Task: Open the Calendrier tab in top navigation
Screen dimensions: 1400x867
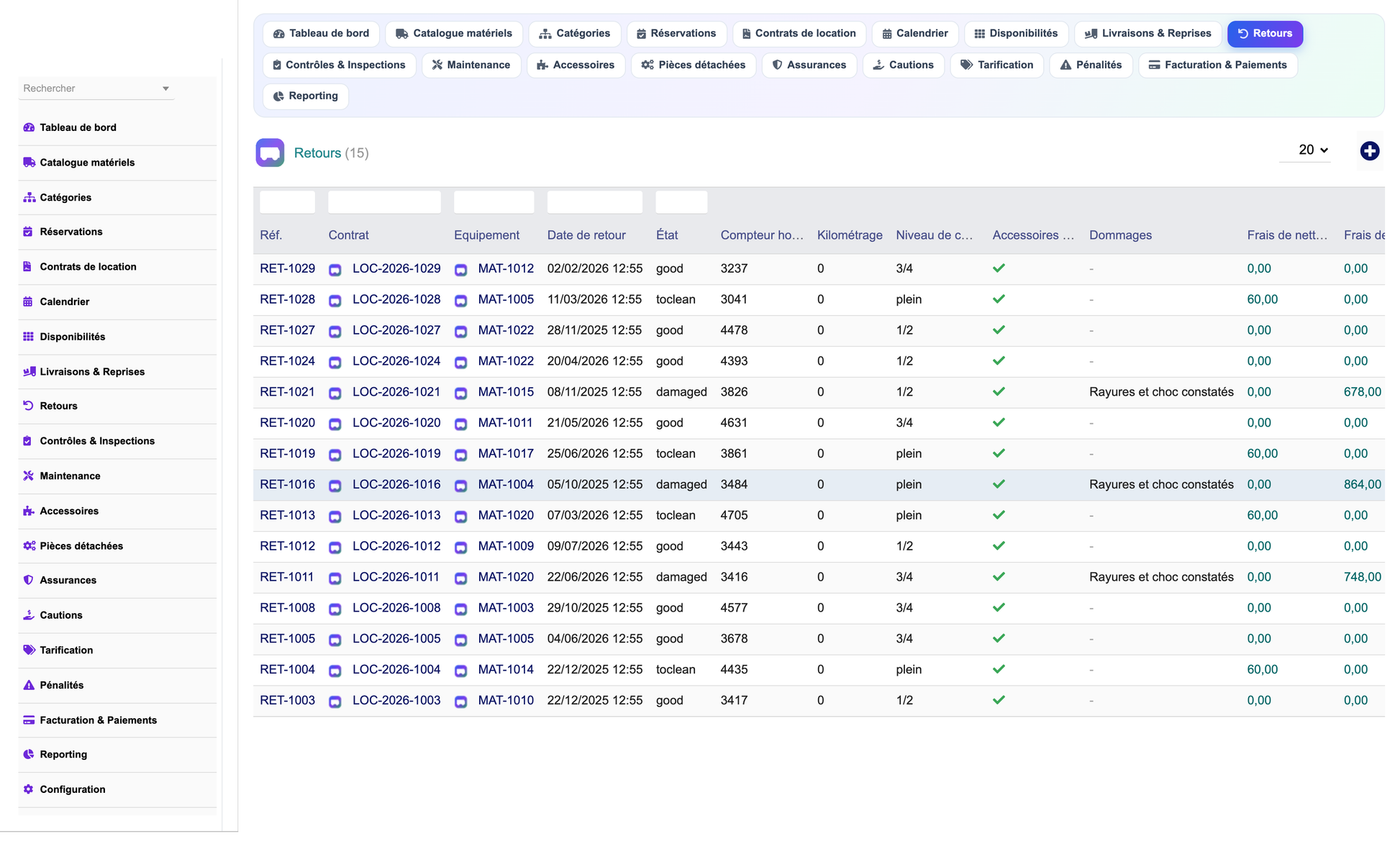Action: [915, 34]
